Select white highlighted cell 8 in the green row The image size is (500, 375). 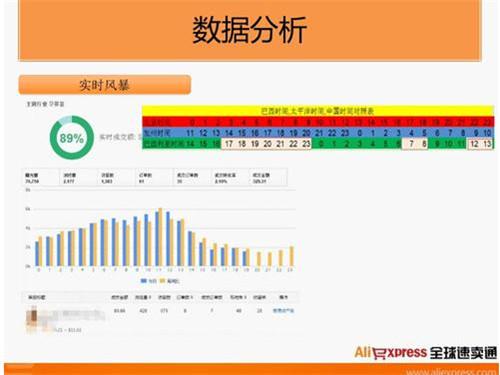click(424, 144)
